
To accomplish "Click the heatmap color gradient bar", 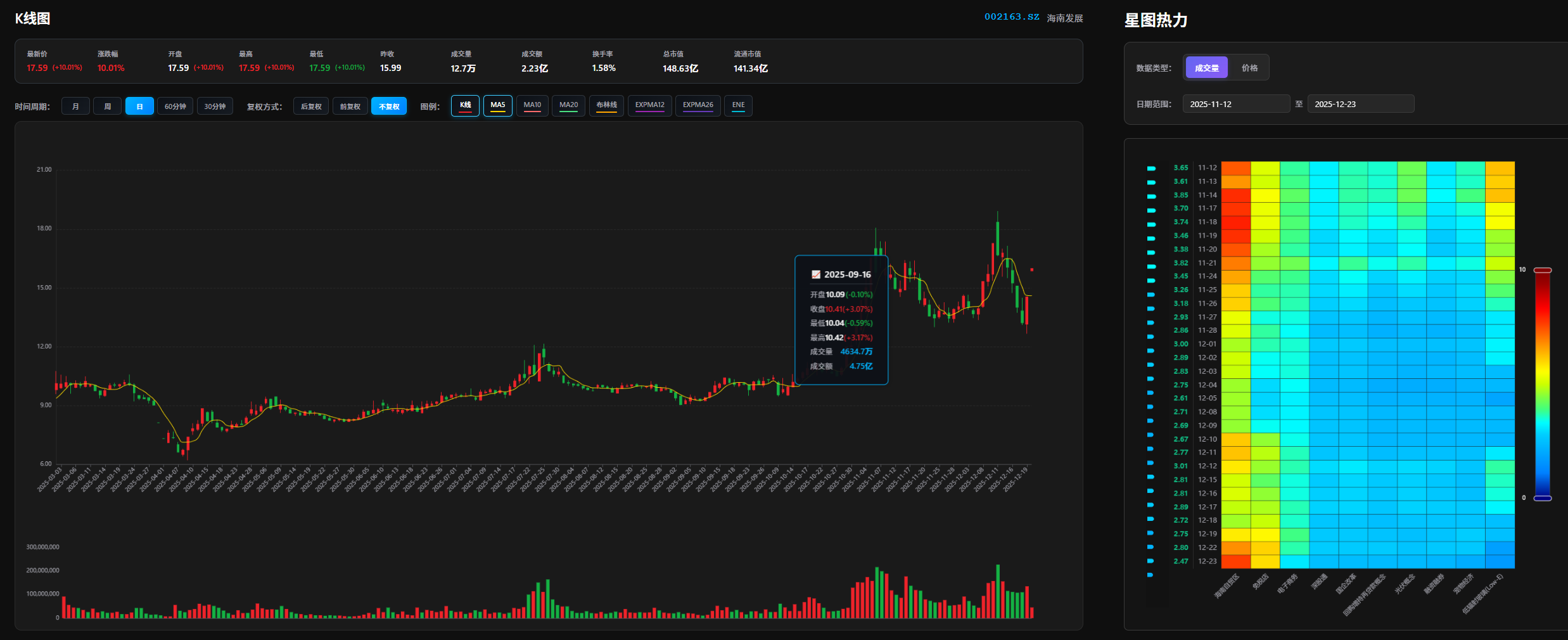I will click(x=1542, y=385).
